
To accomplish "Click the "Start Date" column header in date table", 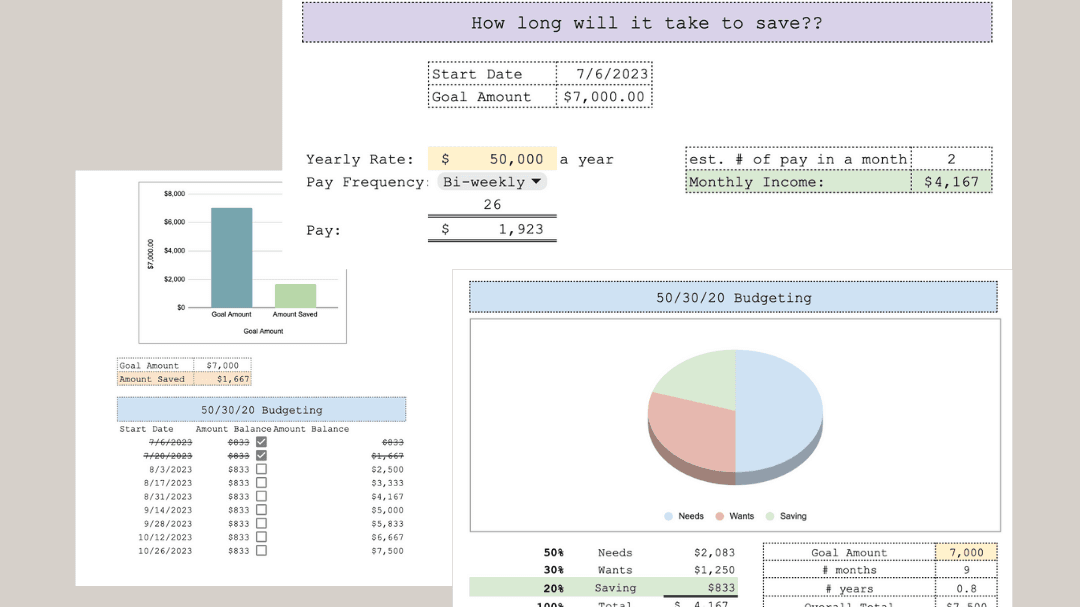I will coord(146,429).
